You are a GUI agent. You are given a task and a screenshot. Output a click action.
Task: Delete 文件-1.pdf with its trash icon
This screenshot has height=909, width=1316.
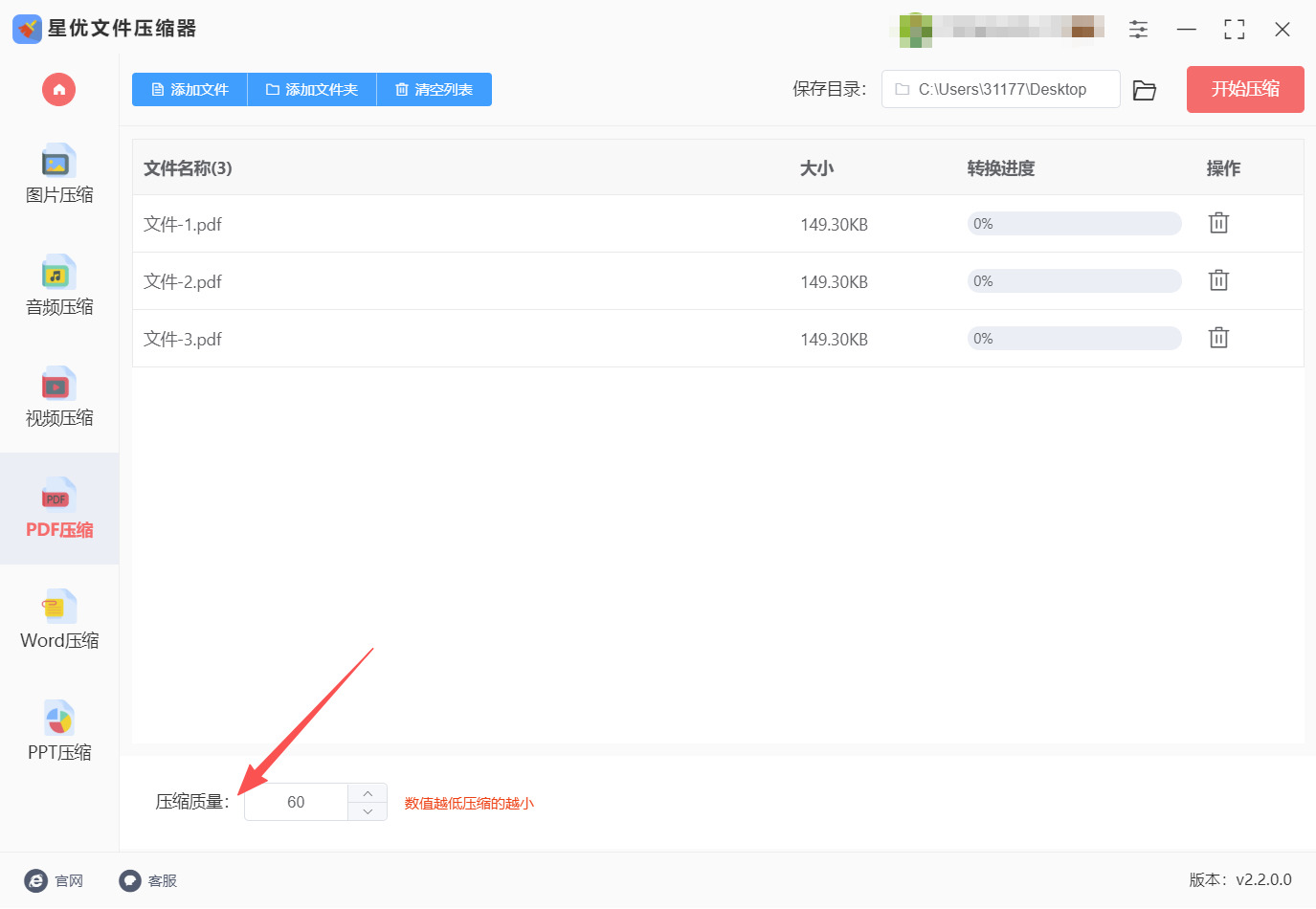point(1218,223)
